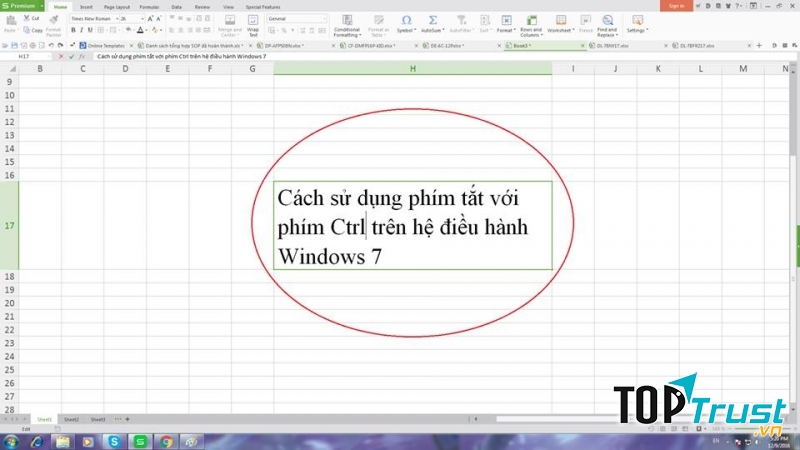Switch to Sheet3 tab
The width and height of the screenshot is (800, 450).
point(98,419)
